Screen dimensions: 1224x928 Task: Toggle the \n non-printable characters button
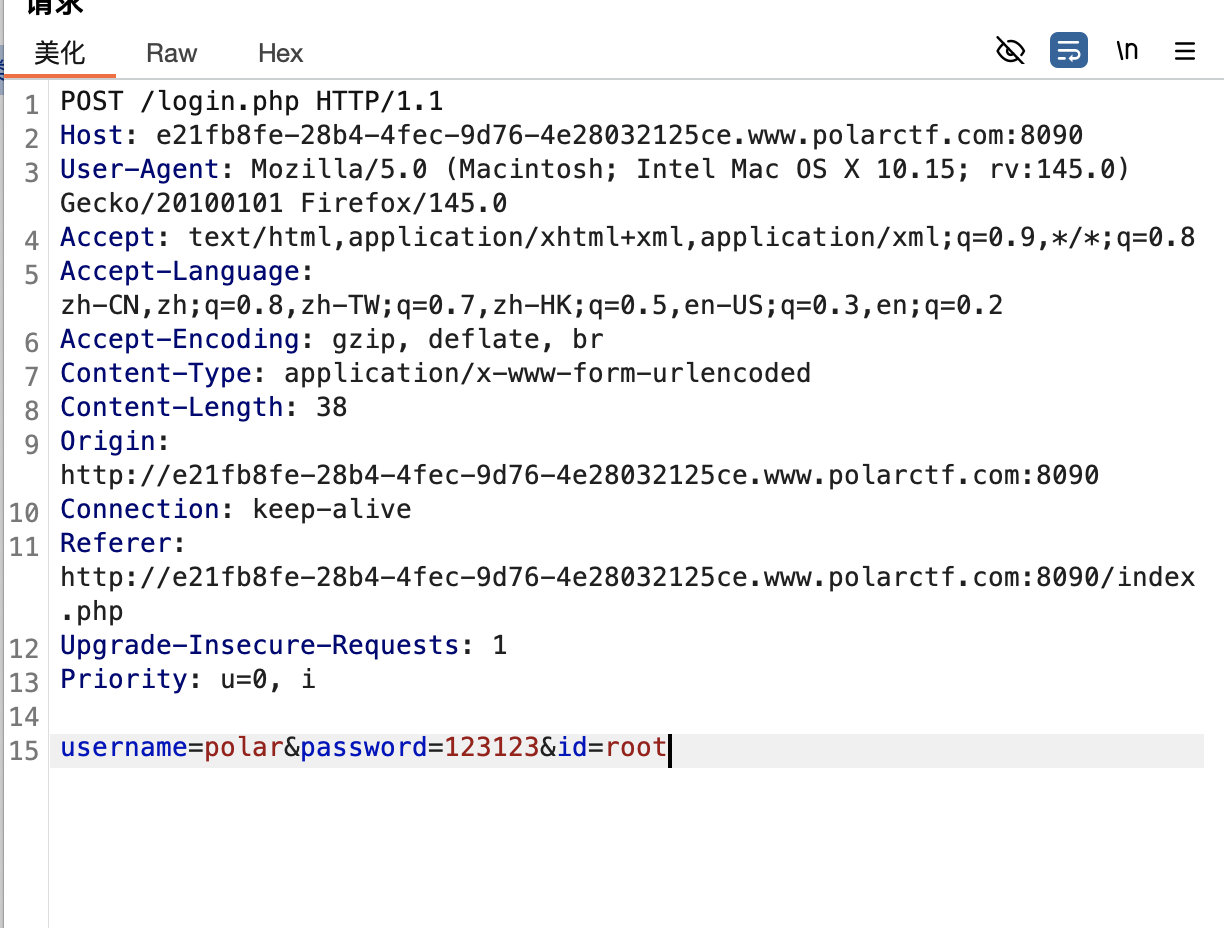1127,50
